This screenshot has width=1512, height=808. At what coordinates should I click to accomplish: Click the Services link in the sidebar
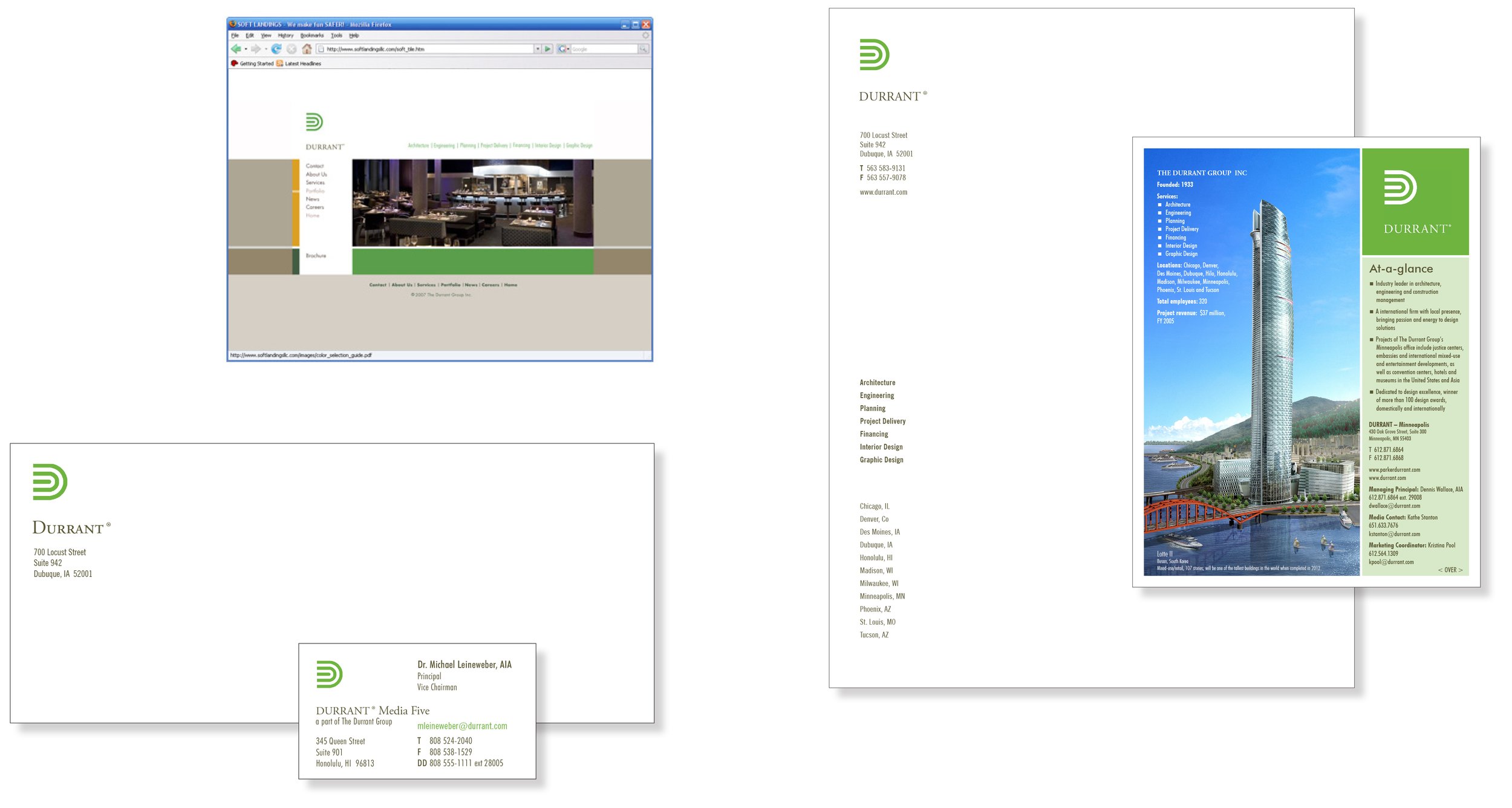[x=315, y=183]
